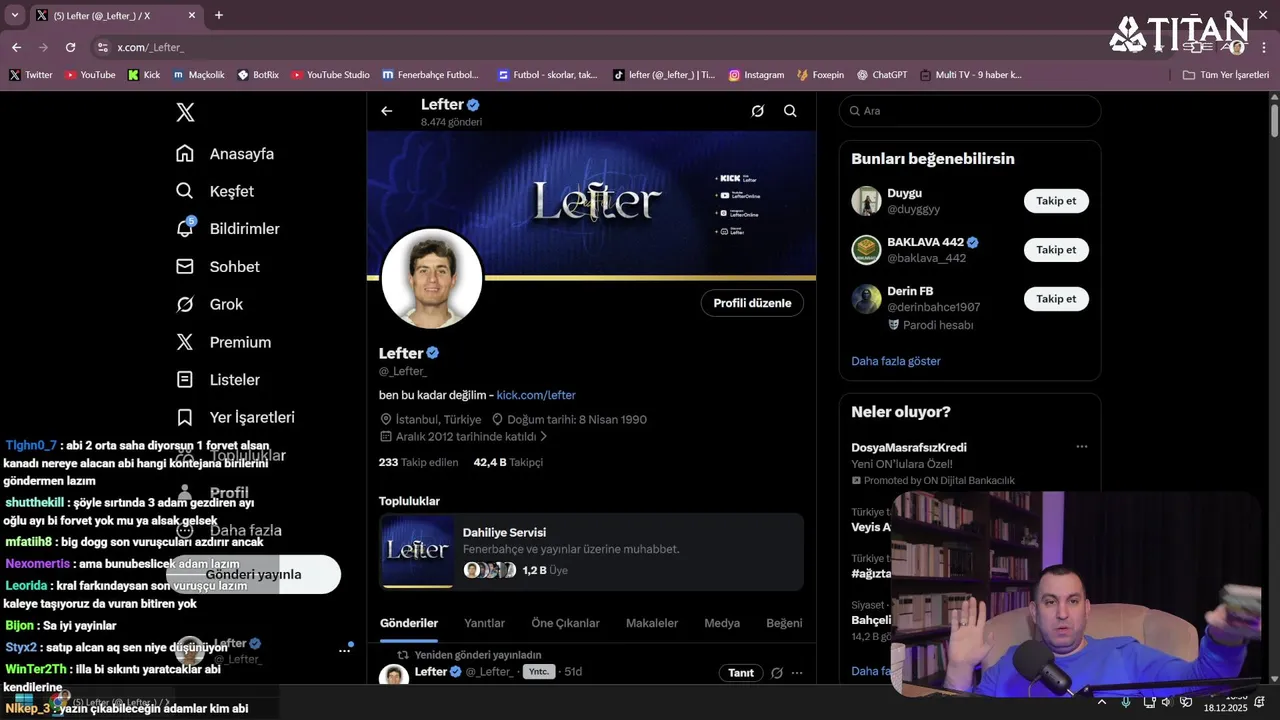Open the kick.com/lefter link

536,395
